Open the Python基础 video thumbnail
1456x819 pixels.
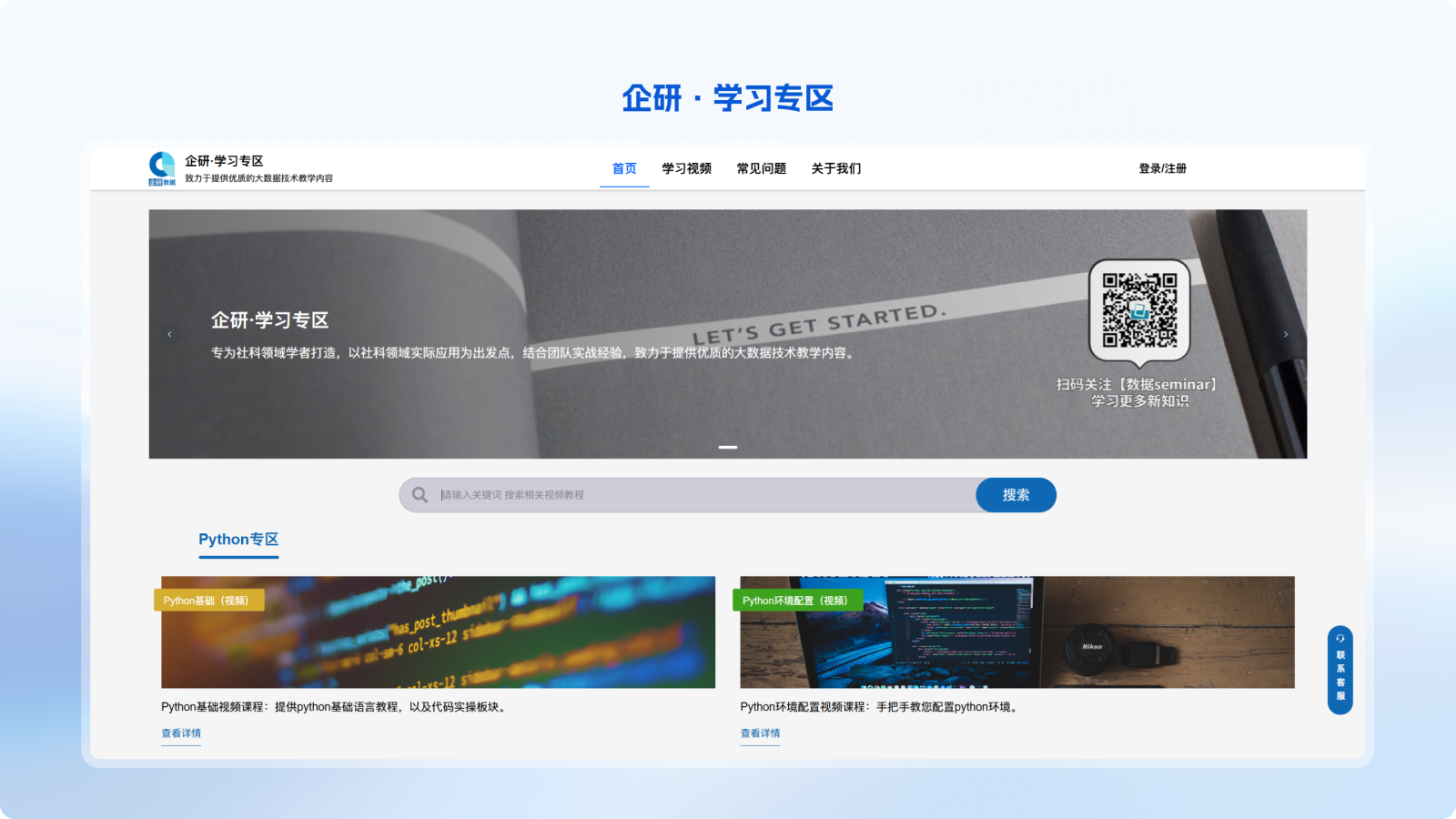[x=438, y=632]
